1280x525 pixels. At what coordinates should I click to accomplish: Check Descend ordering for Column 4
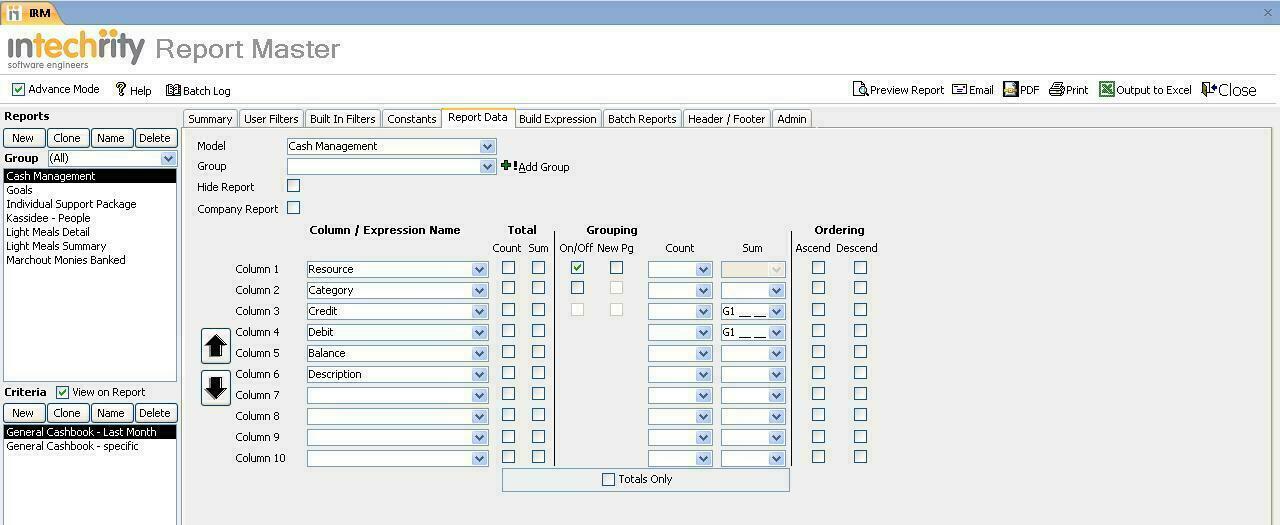click(x=860, y=331)
